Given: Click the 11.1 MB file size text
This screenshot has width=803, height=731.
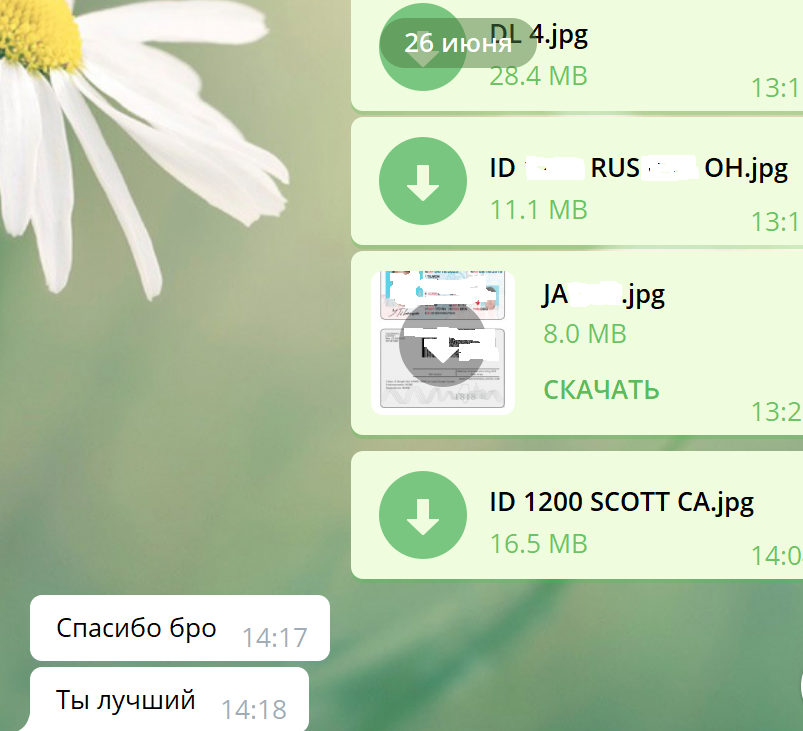Looking at the screenshot, I should [538, 210].
